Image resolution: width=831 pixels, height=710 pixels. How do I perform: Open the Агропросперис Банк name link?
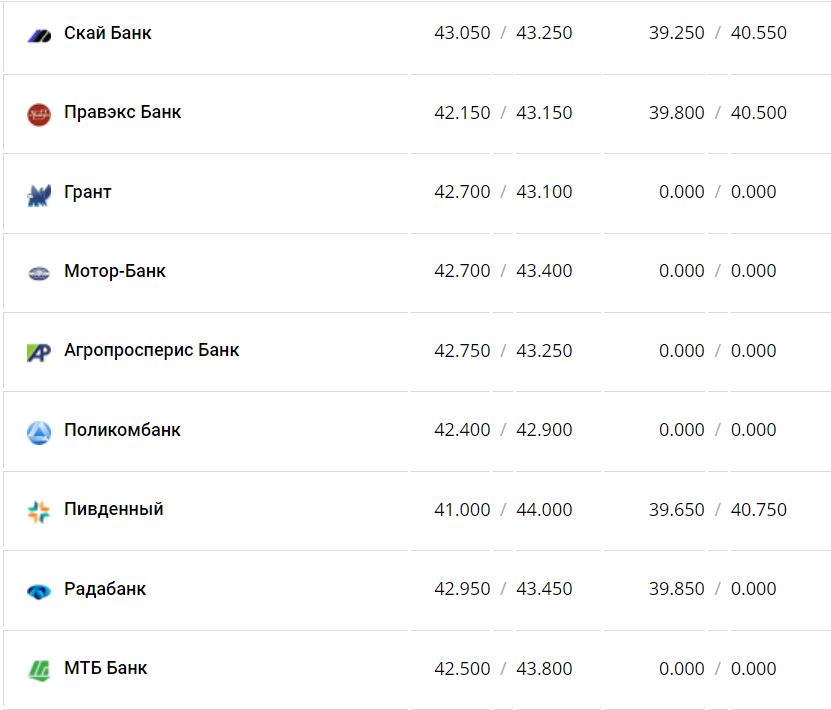tap(152, 350)
